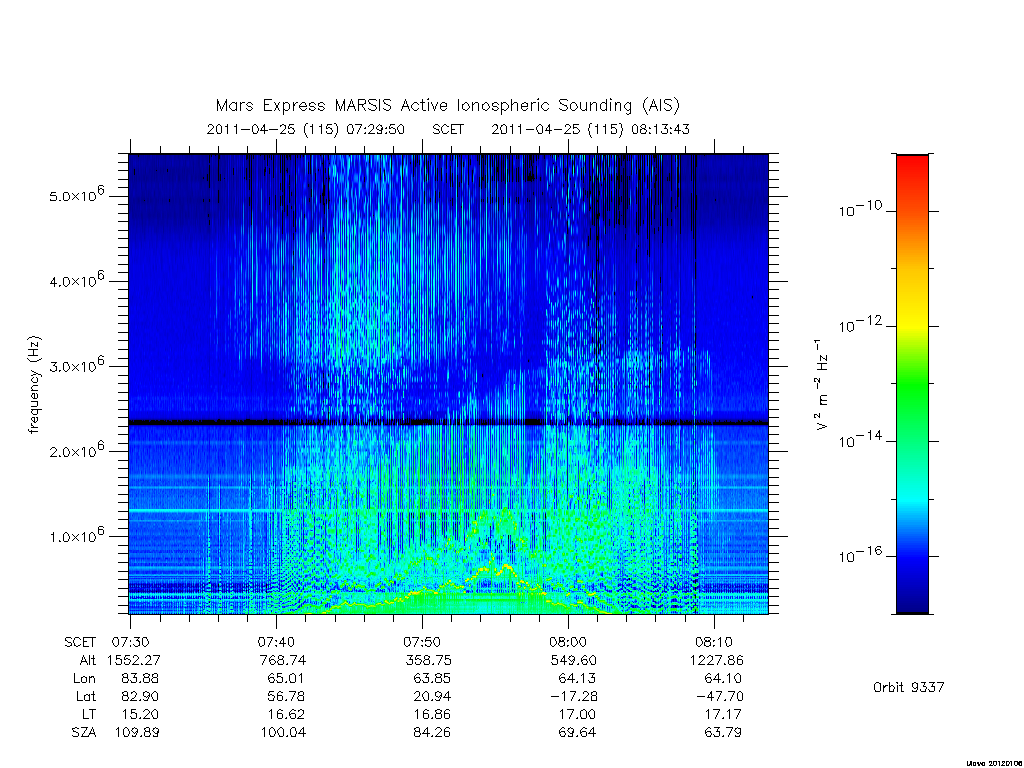Screen dimensions: 1024x768
Task: Click the 'Lon' row label
Action: [x=84, y=679]
